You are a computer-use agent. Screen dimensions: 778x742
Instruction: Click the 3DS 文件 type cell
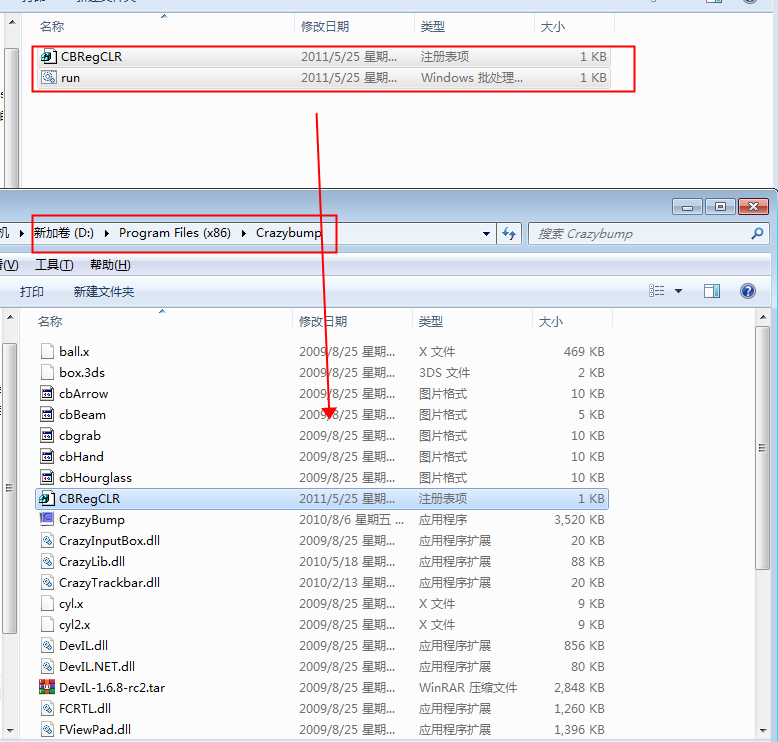445,373
